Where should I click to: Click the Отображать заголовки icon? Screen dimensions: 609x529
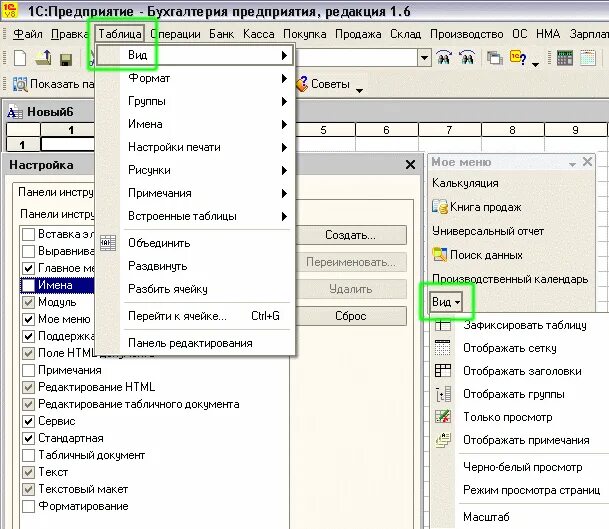pyautogui.click(x=443, y=371)
